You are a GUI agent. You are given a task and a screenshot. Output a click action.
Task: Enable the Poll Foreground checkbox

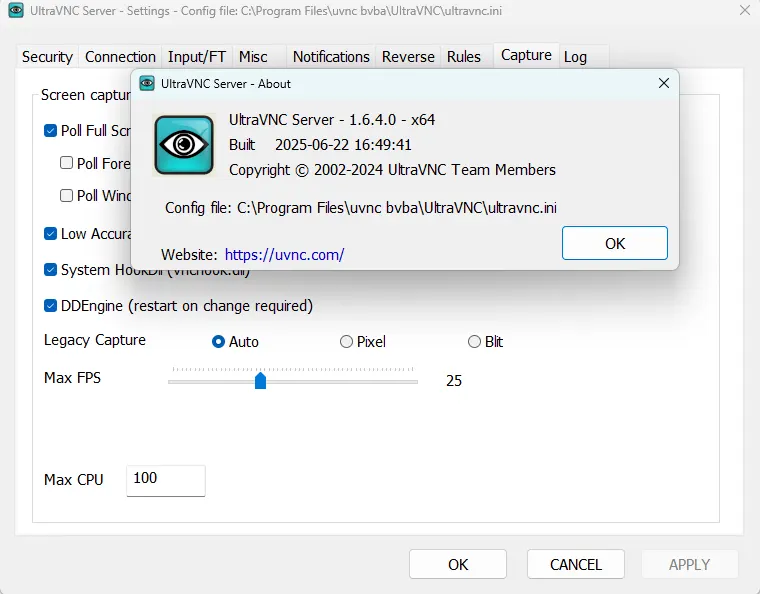point(67,163)
